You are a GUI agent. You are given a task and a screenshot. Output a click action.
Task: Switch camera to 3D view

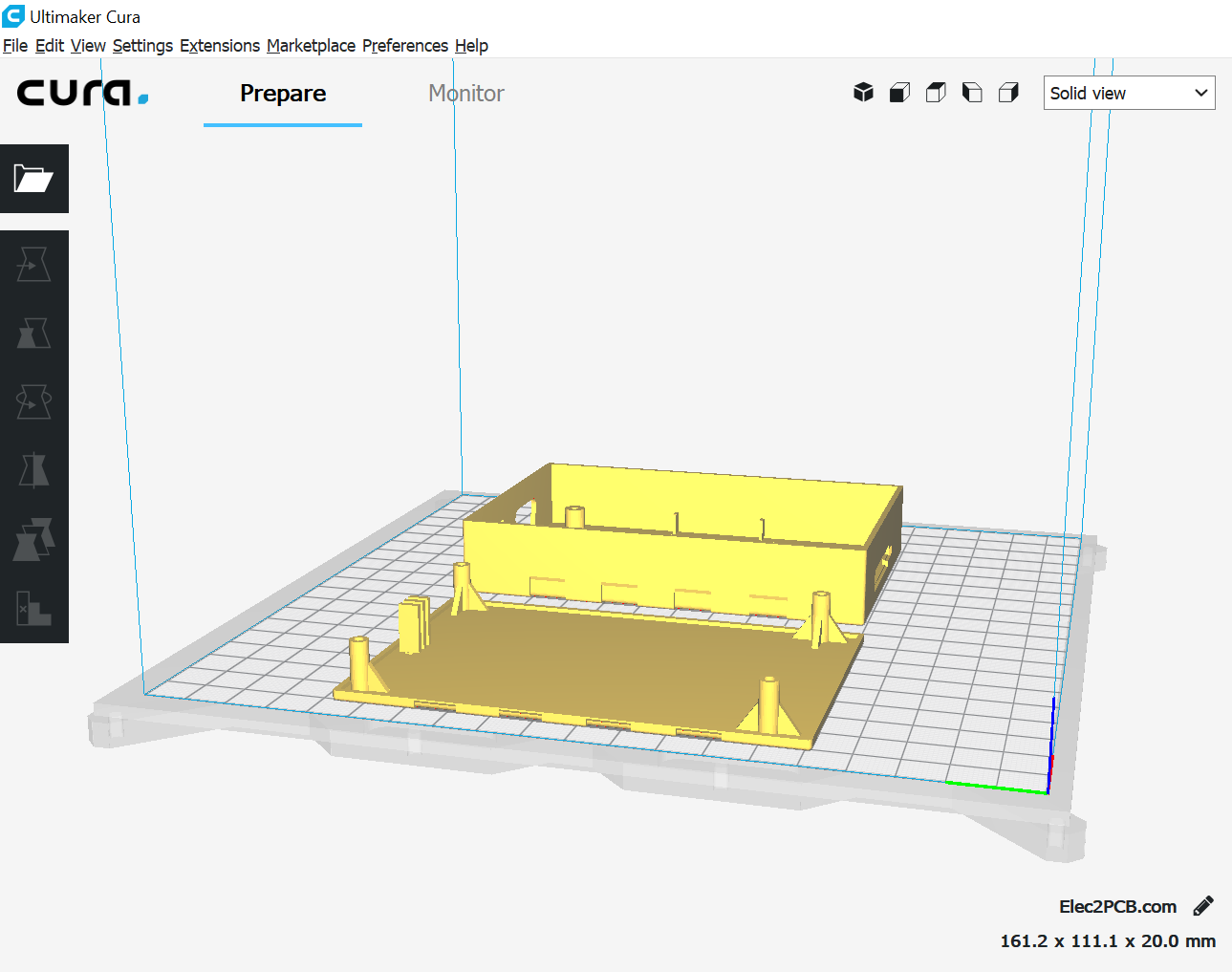(x=863, y=93)
